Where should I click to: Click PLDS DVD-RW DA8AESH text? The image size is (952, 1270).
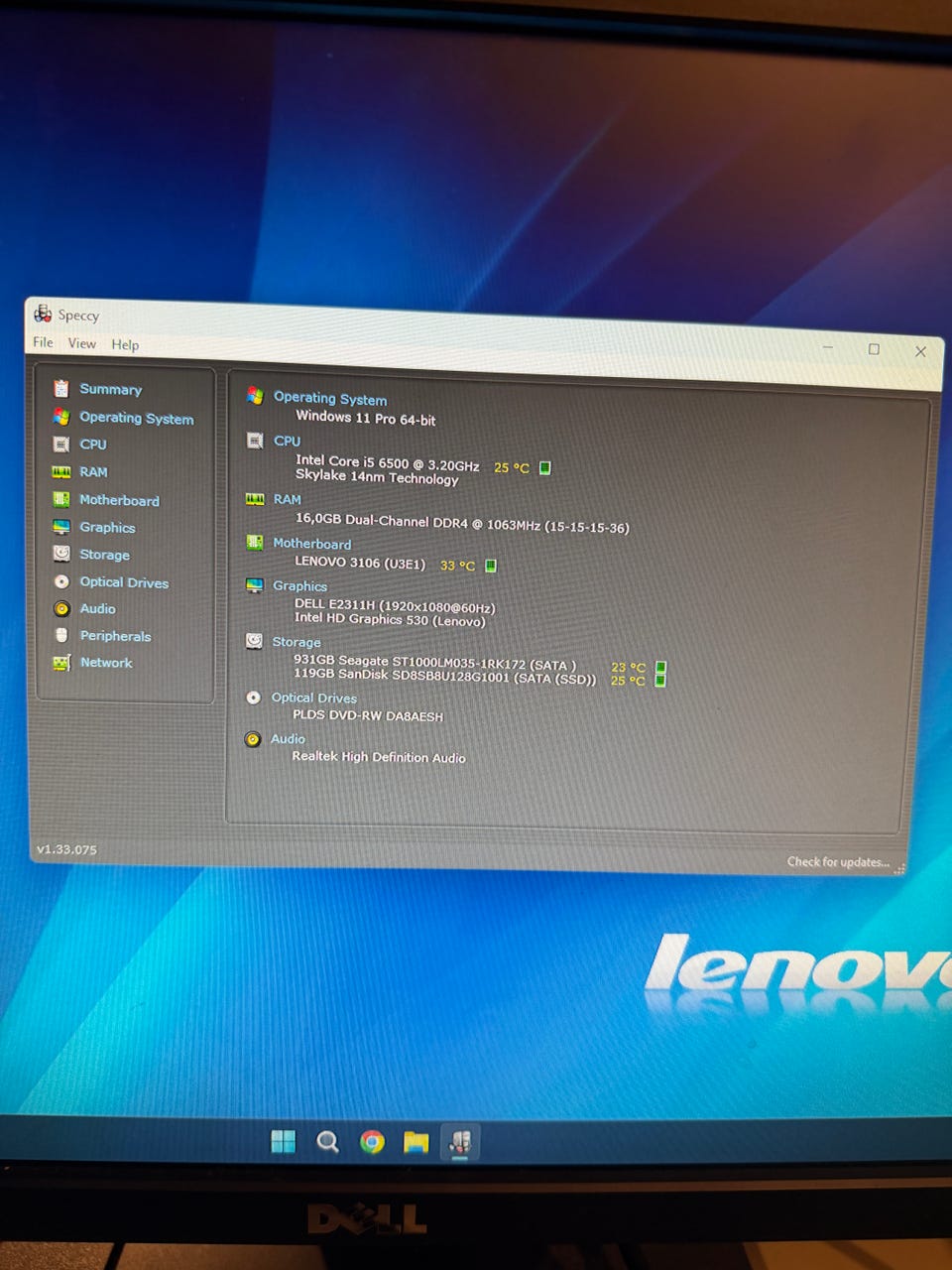tap(368, 715)
